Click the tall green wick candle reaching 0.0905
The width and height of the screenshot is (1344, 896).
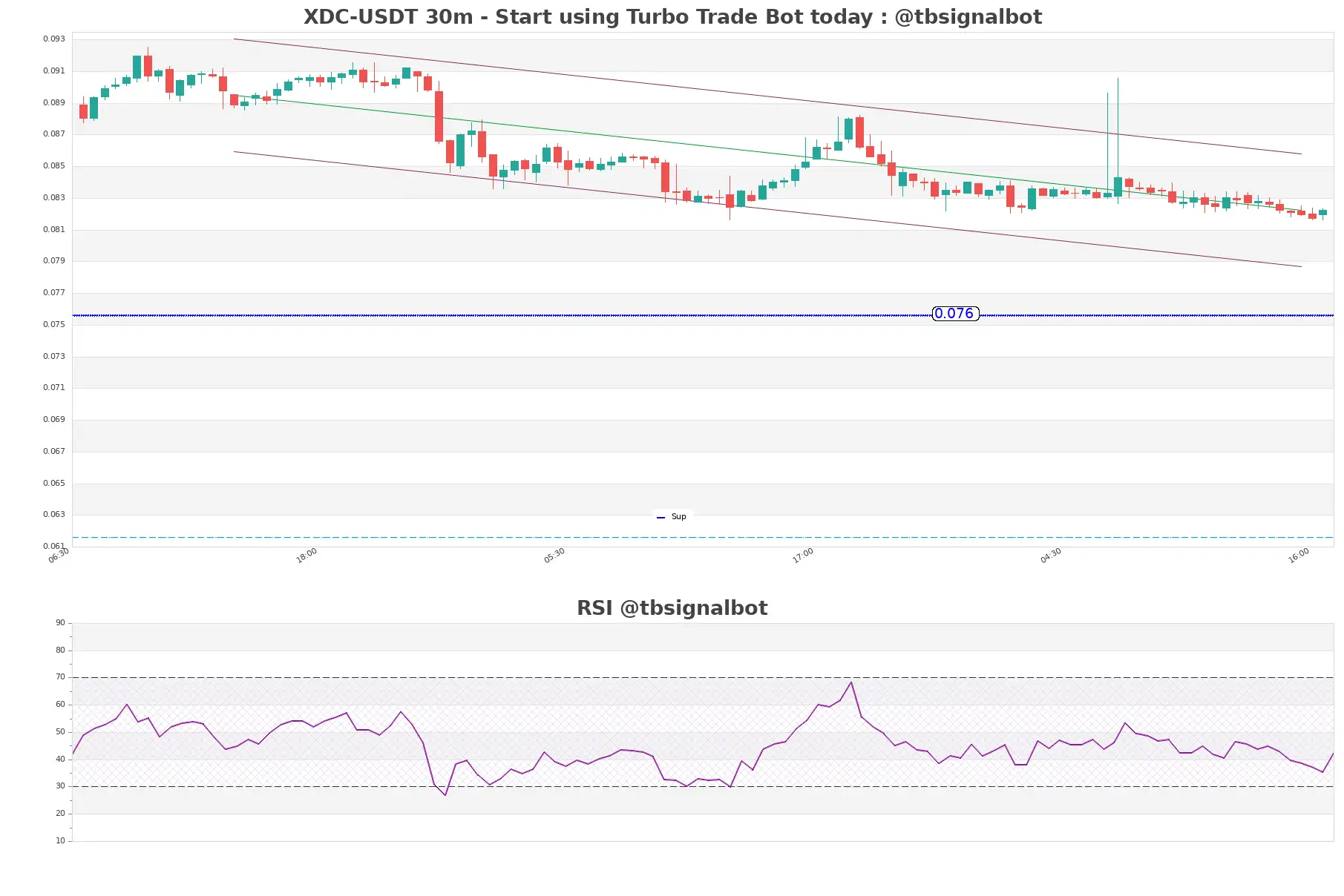pos(1118,141)
